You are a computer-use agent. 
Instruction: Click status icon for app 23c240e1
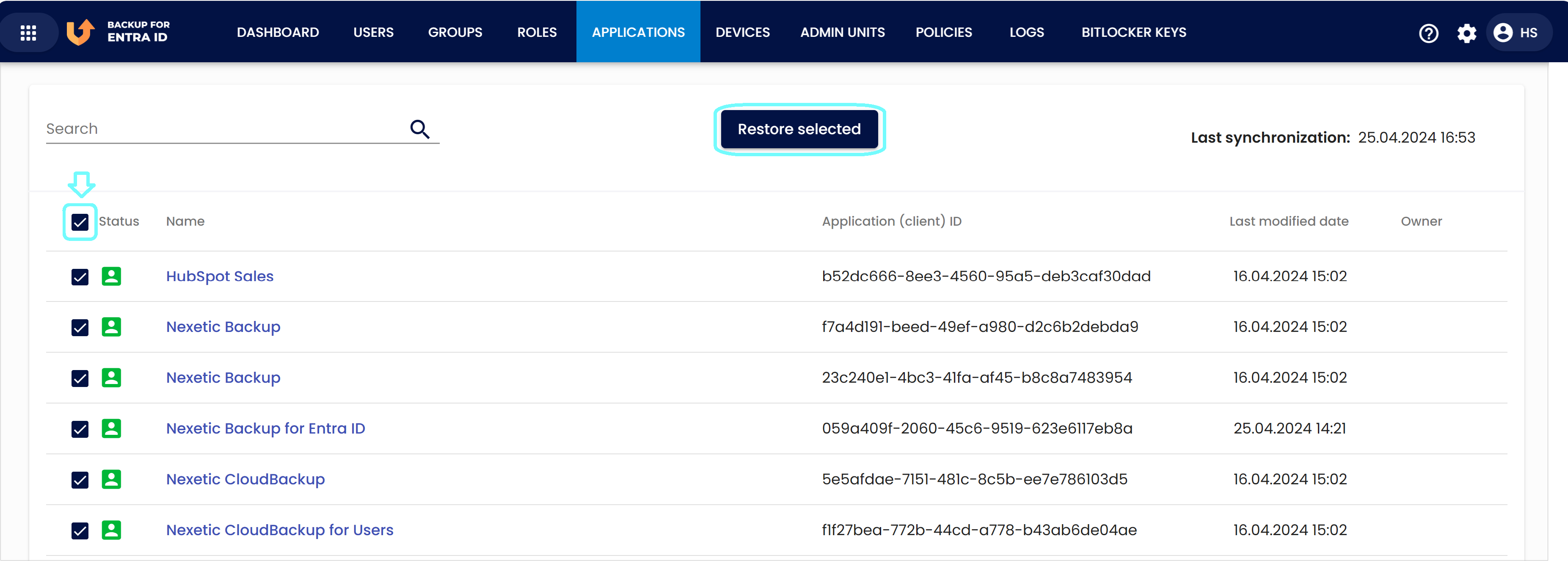[111, 377]
